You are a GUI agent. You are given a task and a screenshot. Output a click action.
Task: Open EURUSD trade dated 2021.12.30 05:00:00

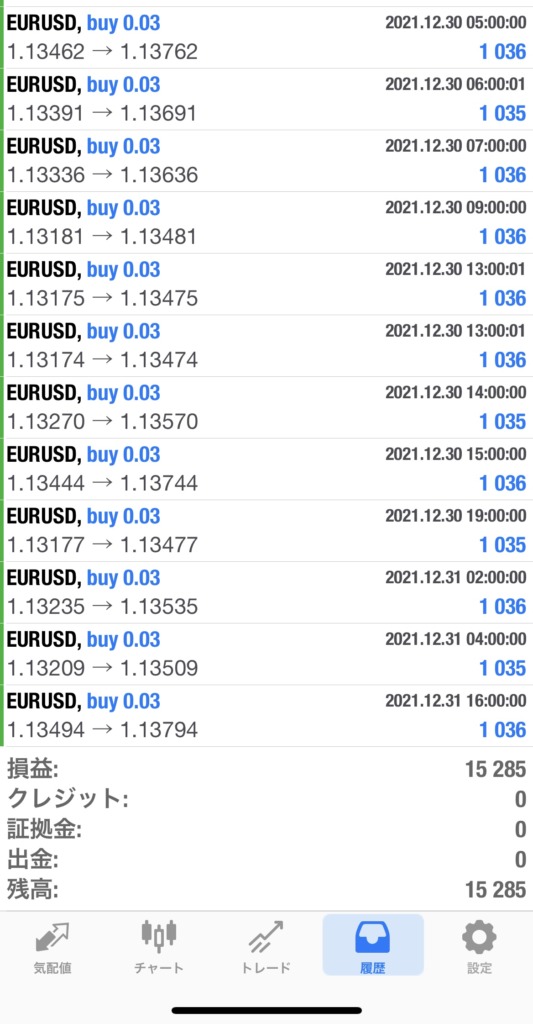pos(266,38)
